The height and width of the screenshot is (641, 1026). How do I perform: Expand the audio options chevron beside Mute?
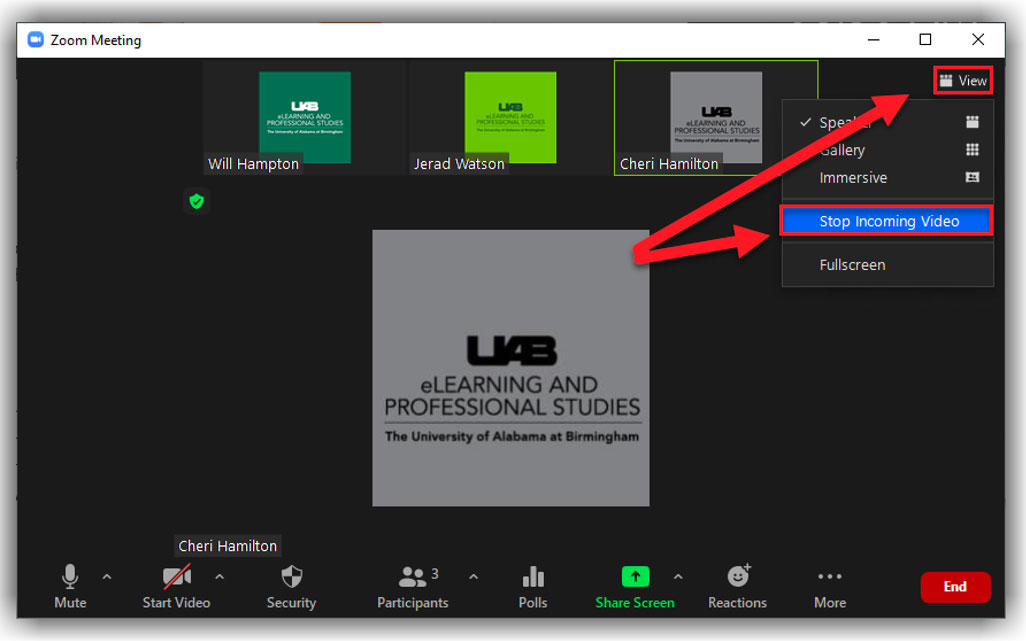click(x=107, y=577)
